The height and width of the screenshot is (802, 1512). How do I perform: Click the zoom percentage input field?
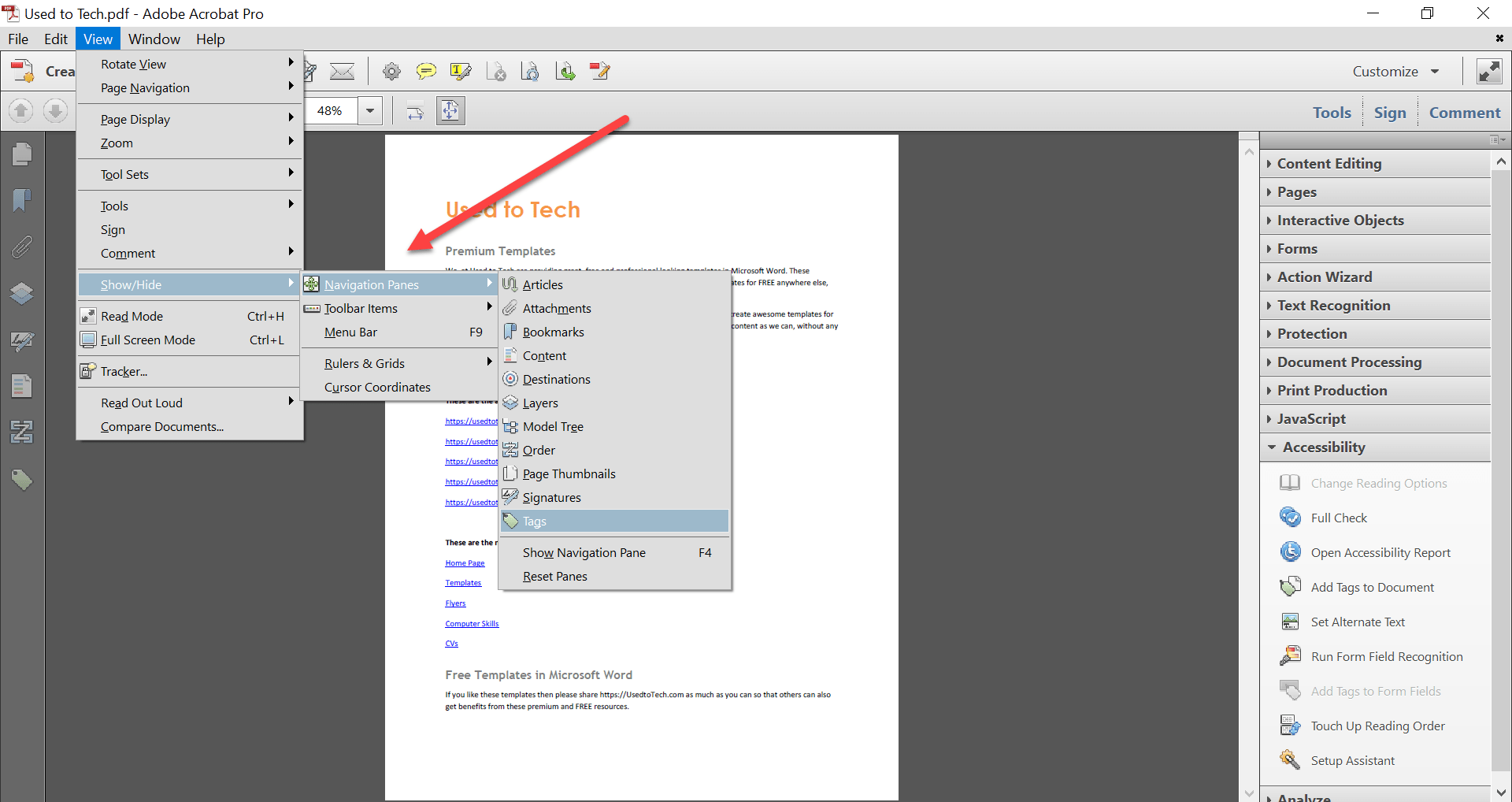(332, 111)
